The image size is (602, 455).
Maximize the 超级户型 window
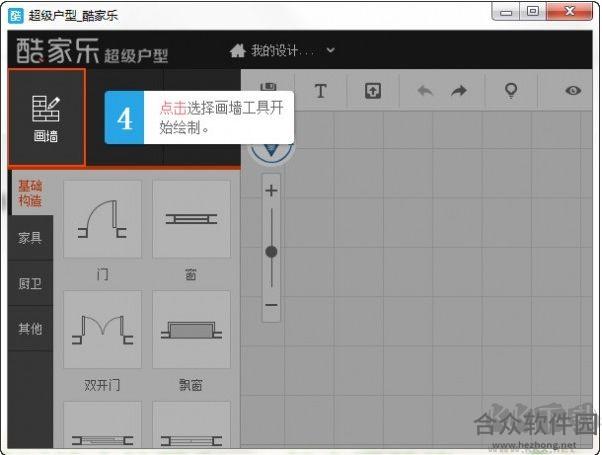533,12
